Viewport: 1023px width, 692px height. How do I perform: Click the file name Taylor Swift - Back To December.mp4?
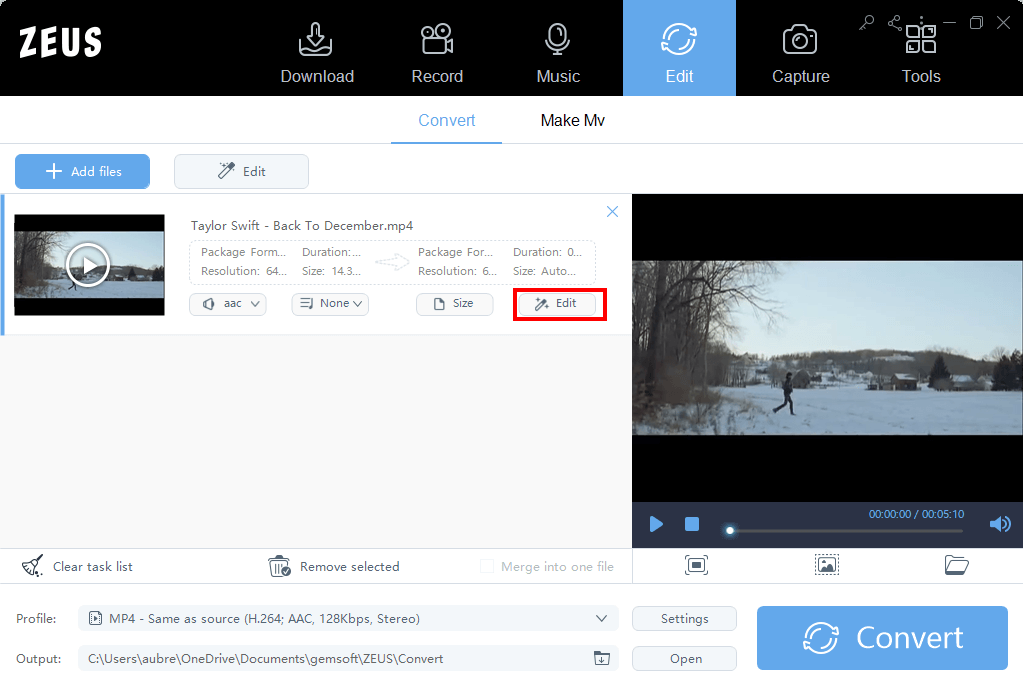(301, 226)
